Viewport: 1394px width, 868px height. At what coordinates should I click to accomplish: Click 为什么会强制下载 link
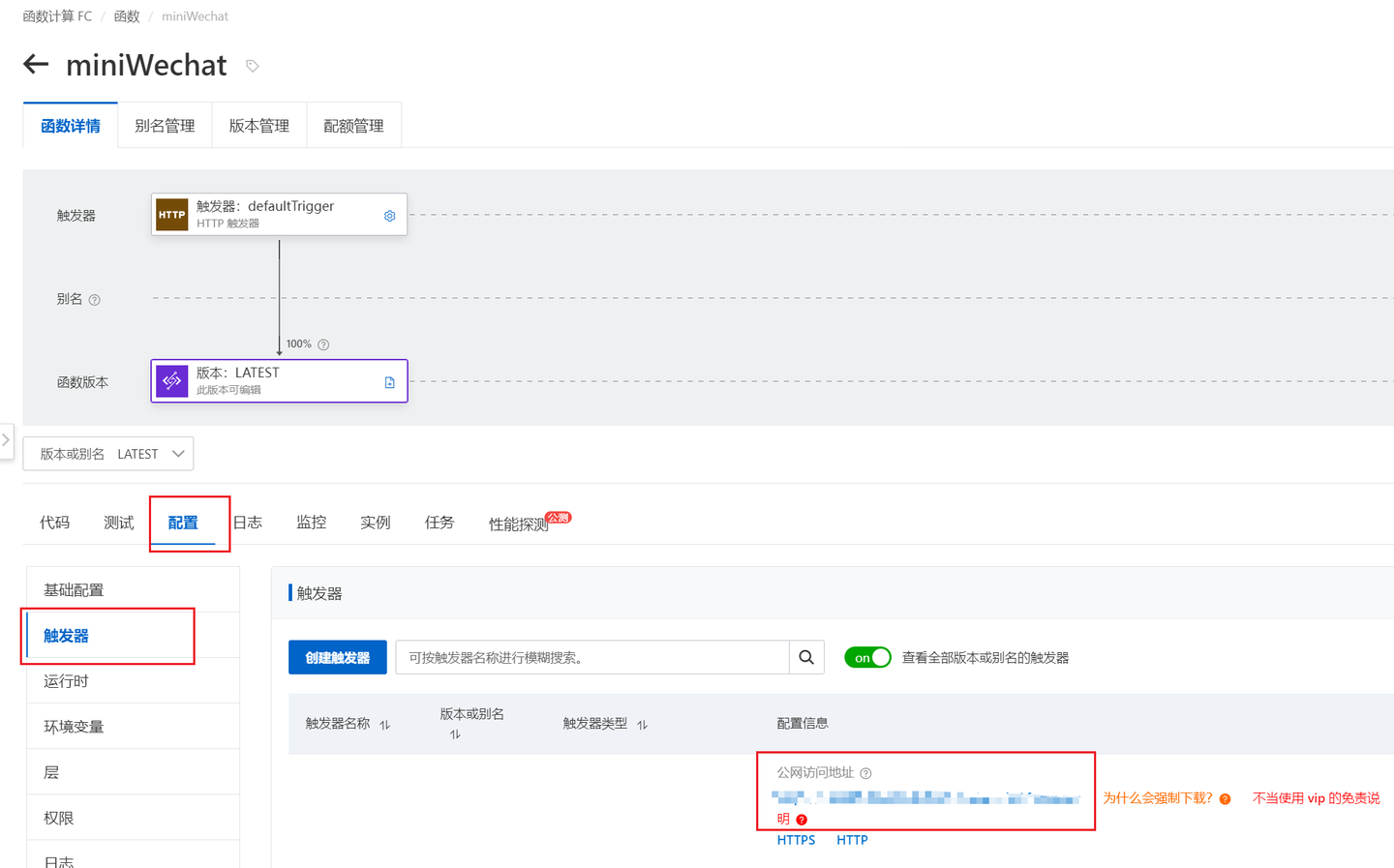(x=1158, y=798)
